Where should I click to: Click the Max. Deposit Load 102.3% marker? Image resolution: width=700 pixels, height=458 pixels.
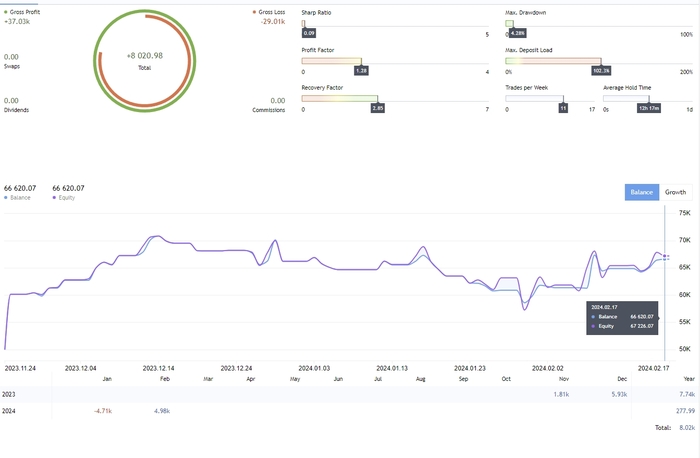[x=601, y=71]
